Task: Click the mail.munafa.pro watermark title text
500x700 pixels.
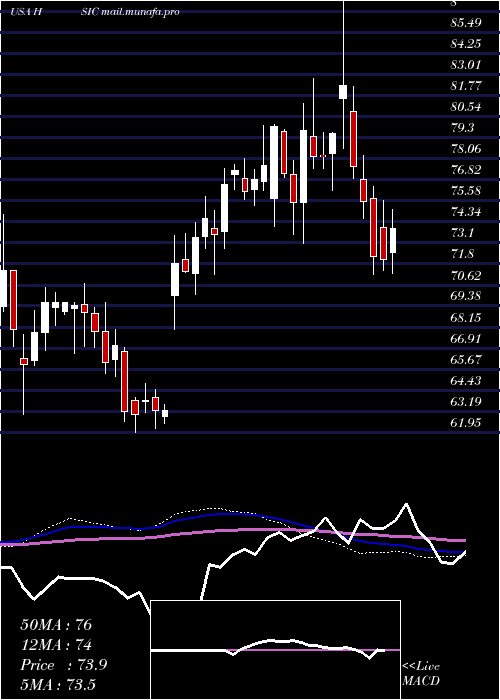Action: 140,11
